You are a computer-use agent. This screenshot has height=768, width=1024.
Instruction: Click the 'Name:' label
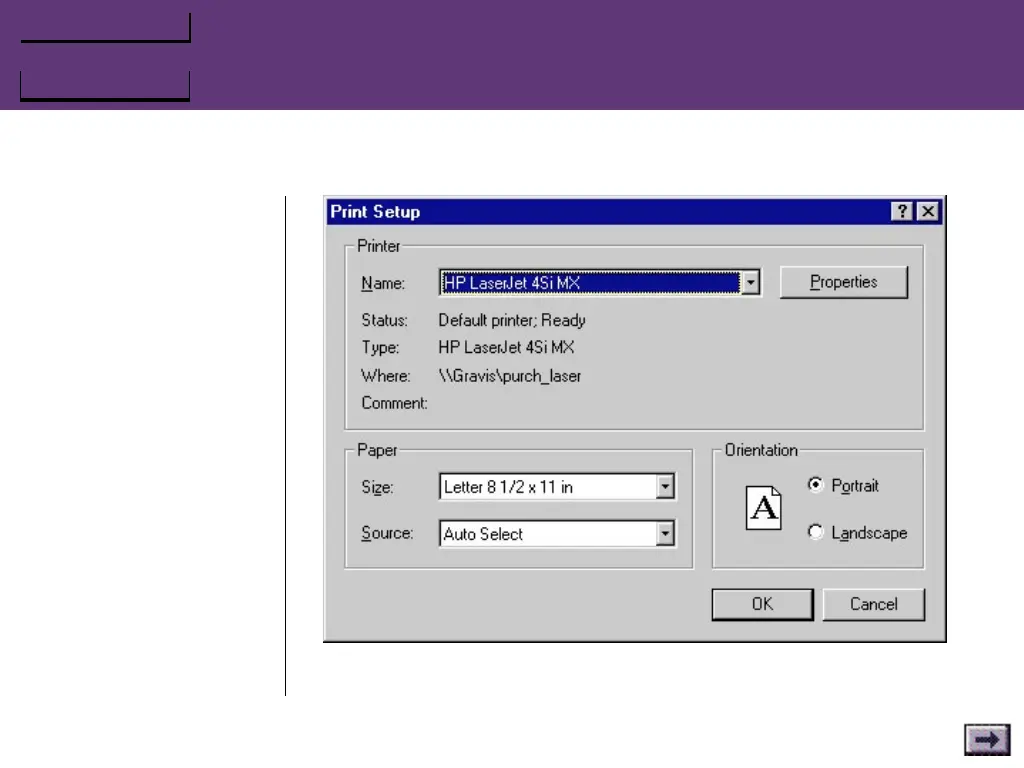383,283
